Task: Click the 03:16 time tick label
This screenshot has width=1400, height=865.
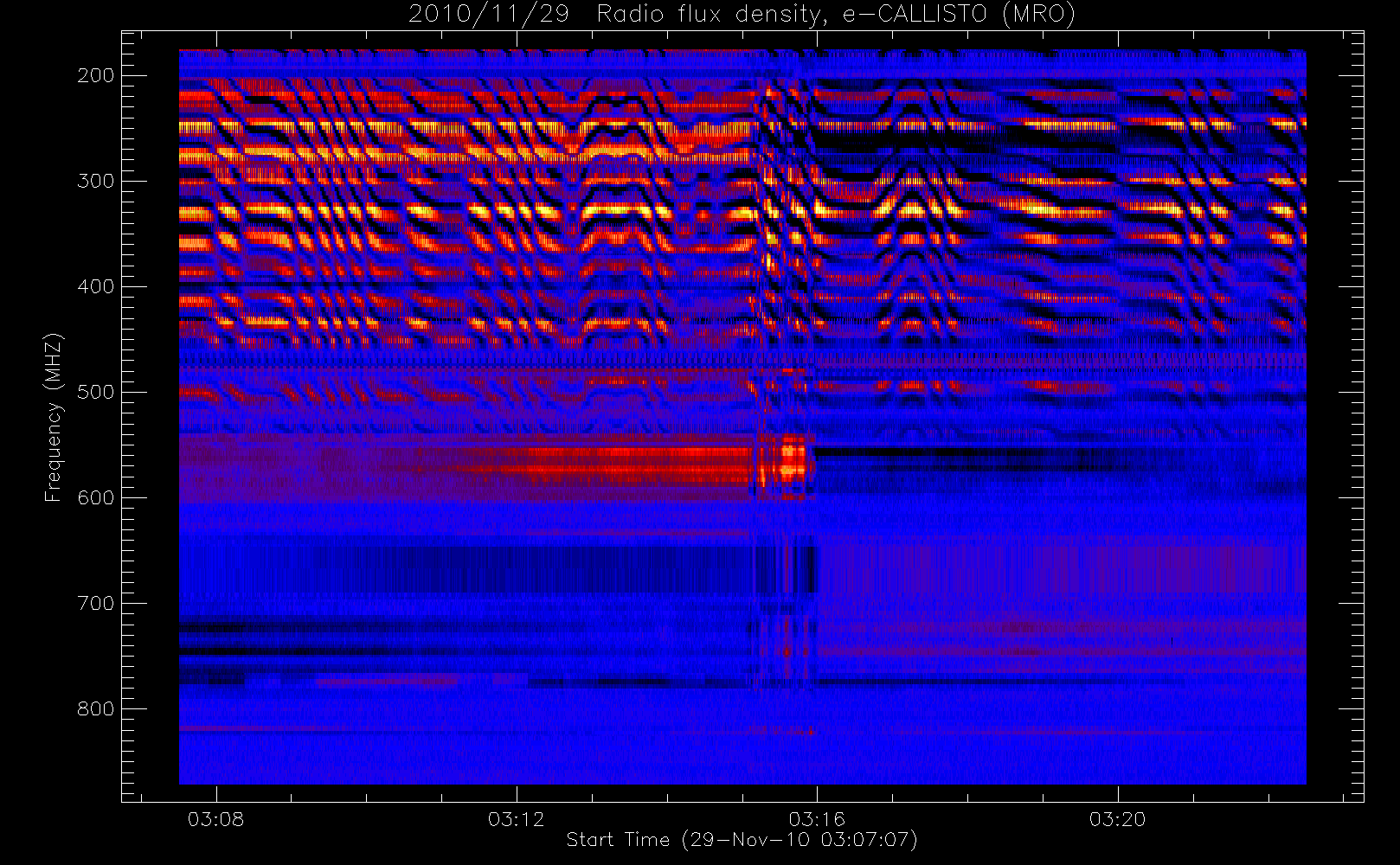Action: (x=817, y=818)
